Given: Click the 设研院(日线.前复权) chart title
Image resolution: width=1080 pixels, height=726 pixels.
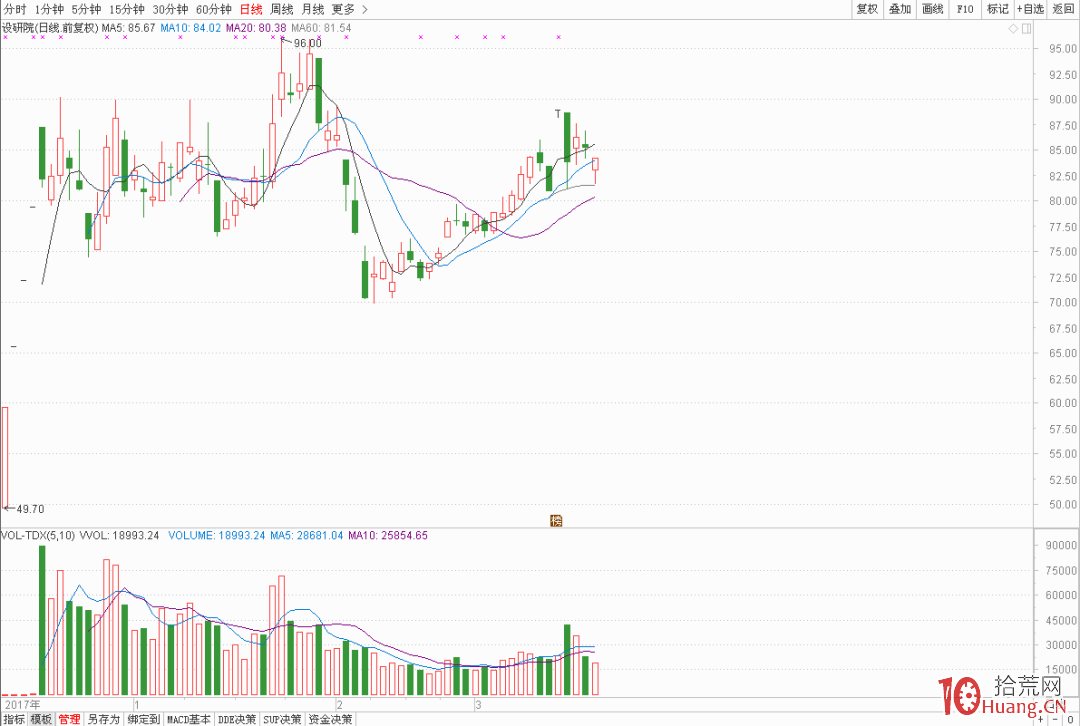Looking at the screenshot, I should (x=51, y=28).
